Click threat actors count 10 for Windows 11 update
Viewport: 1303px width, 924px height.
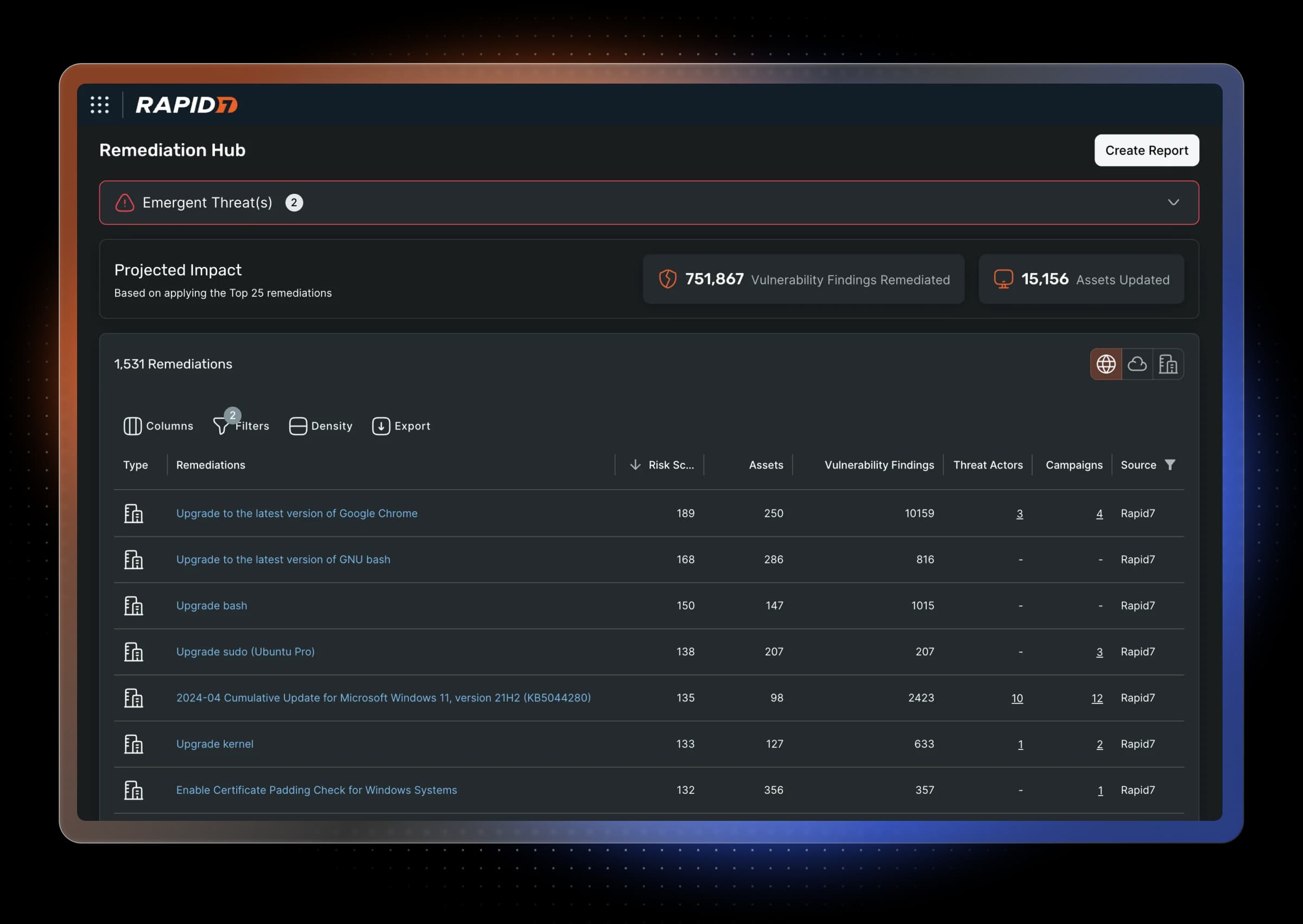click(x=1017, y=698)
